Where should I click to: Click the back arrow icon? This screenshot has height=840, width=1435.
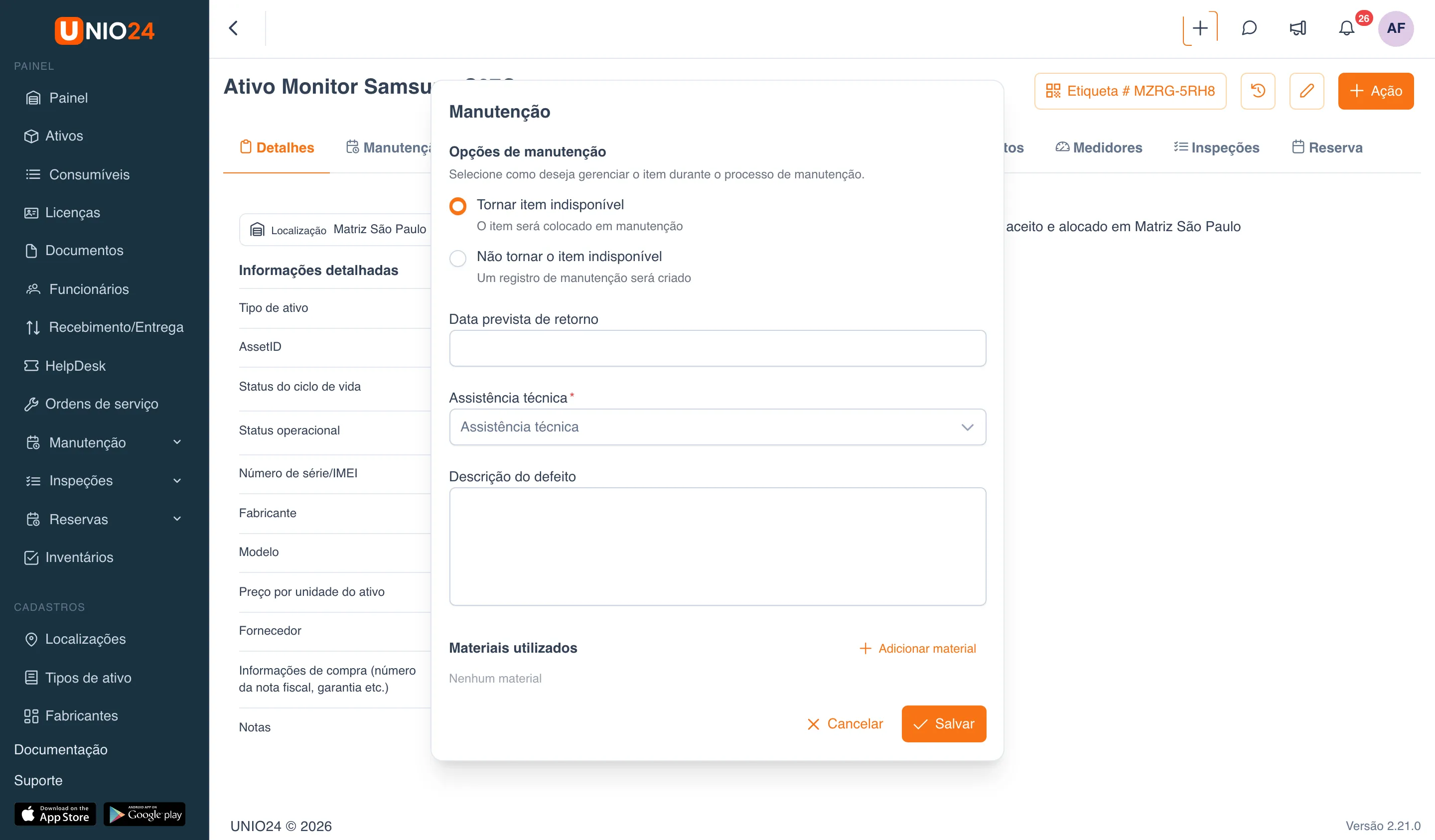coord(234,28)
